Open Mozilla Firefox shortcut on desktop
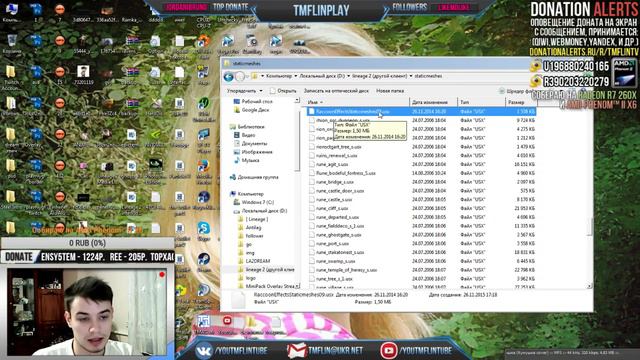 click(x=203, y=169)
